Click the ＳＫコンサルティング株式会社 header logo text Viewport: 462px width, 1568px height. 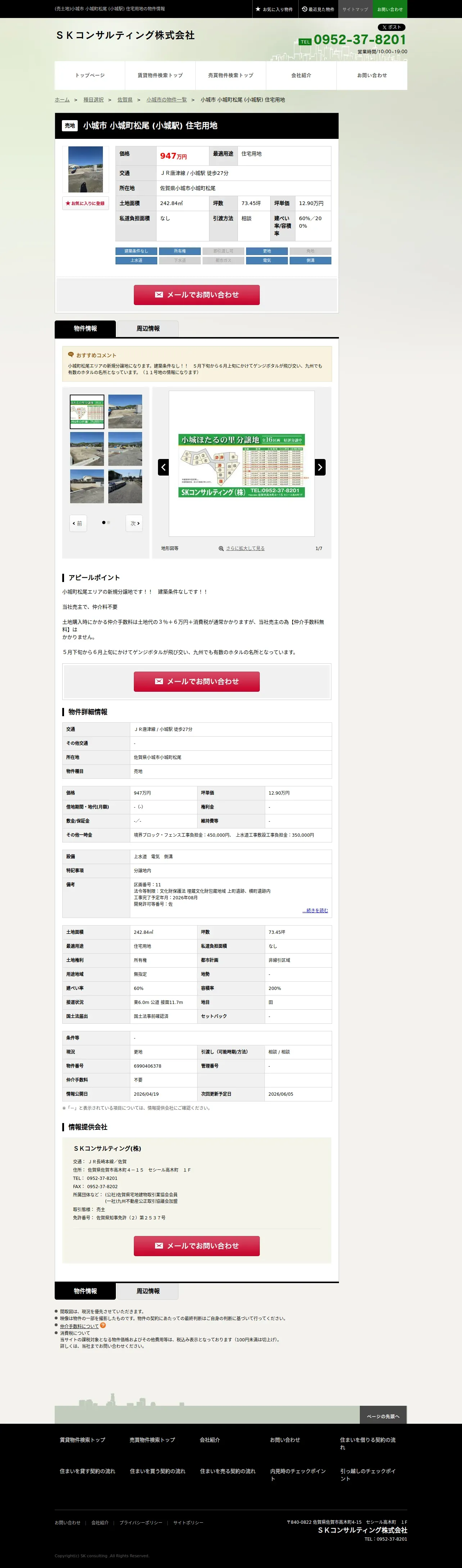pos(125,35)
